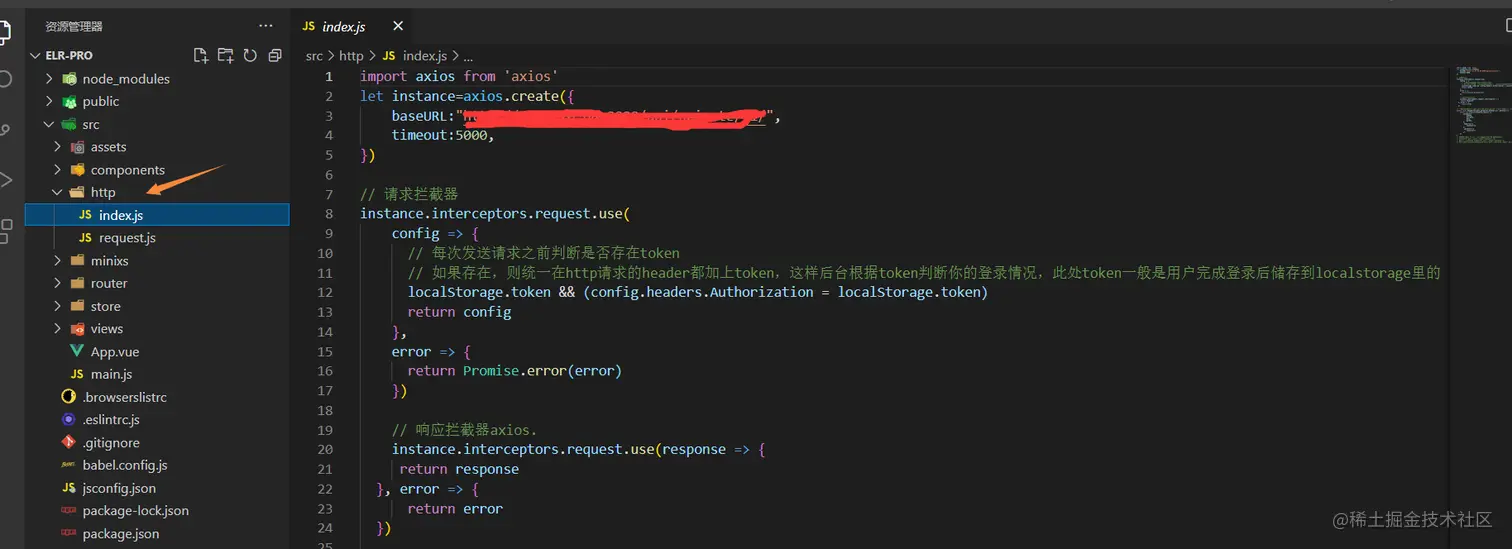The width and height of the screenshot is (1512, 549).
Task: Click line number 8 in the gutter
Action: coord(329,214)
